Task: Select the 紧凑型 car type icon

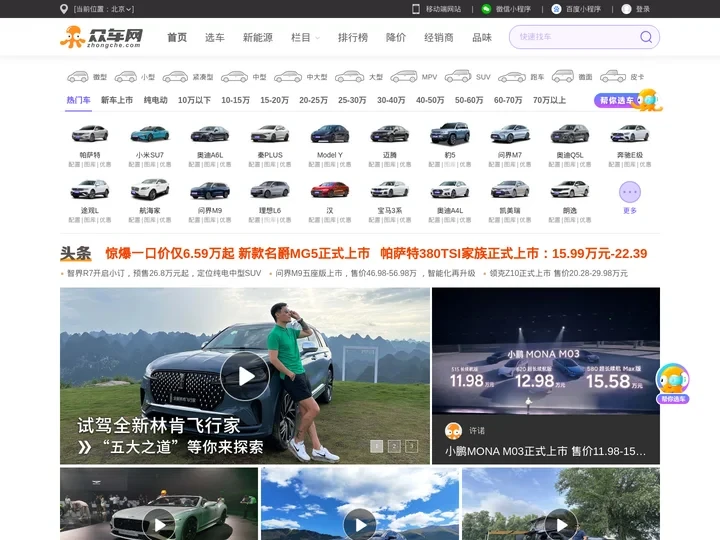Action: [x=175, y=77]
